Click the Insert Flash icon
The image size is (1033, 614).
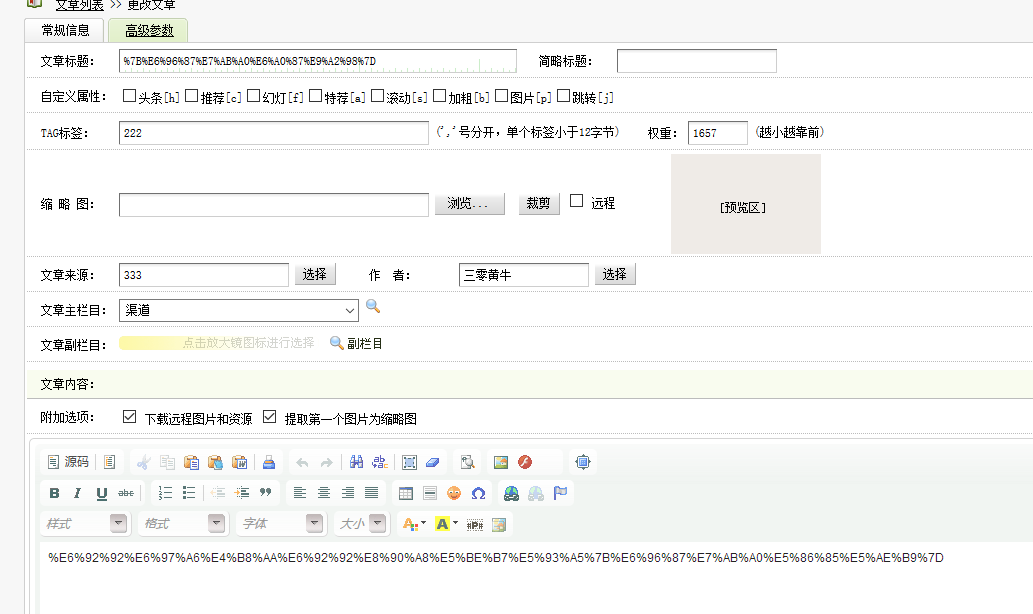pyautogui.click(x=525, y=461)
